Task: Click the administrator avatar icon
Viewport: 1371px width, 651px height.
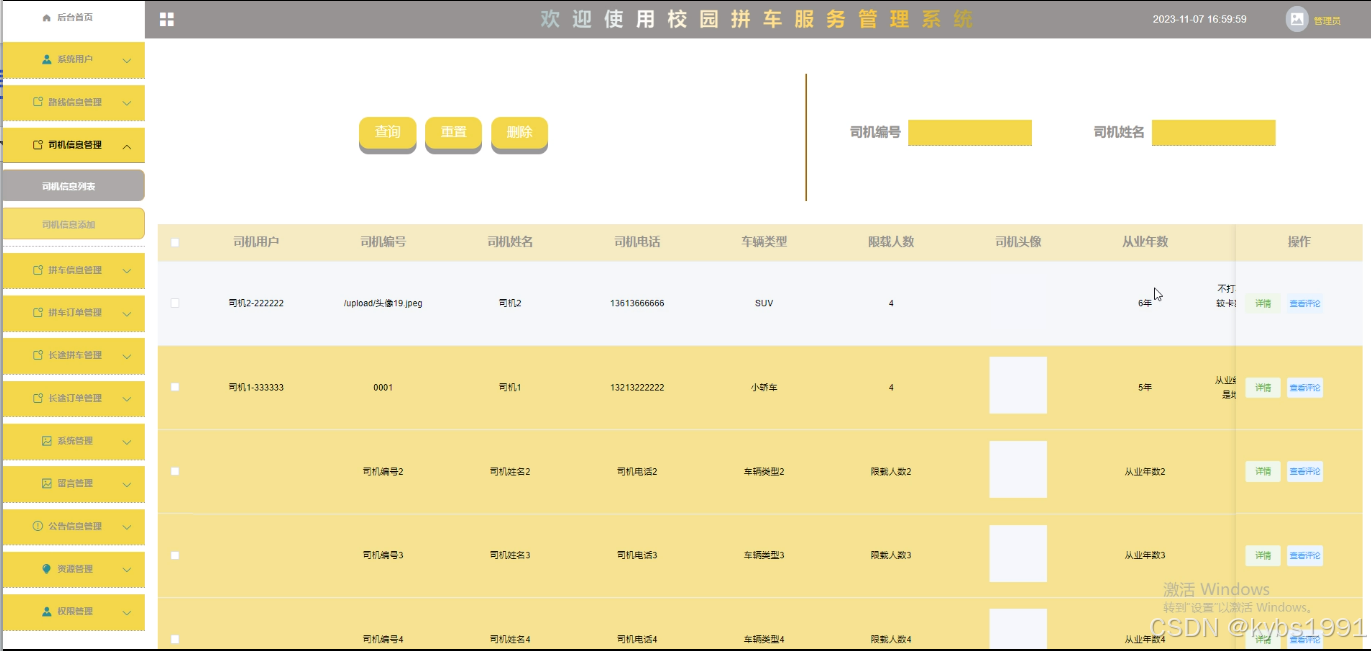Action: tap(1297, 19)
